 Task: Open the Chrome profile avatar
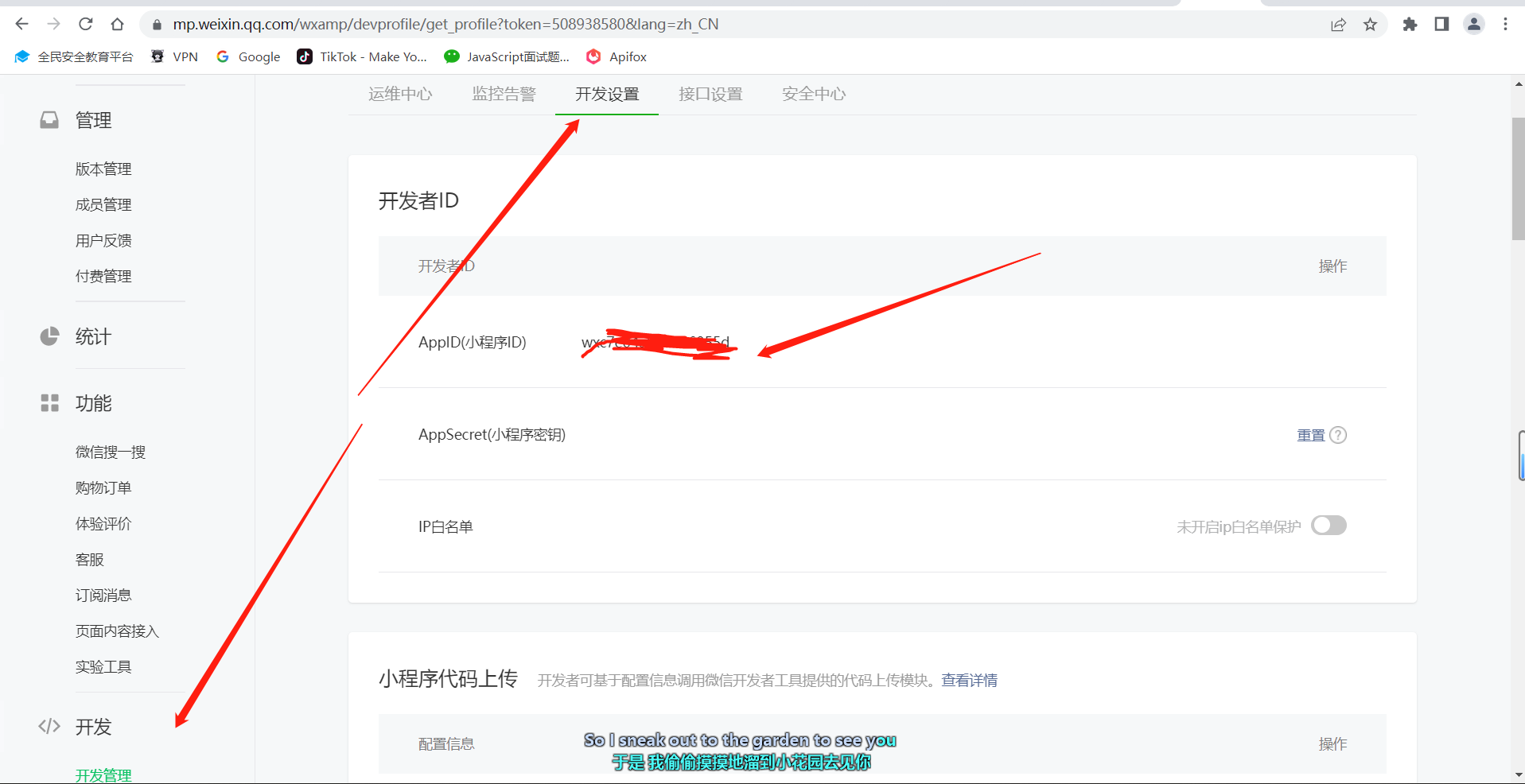(1474, 24)
